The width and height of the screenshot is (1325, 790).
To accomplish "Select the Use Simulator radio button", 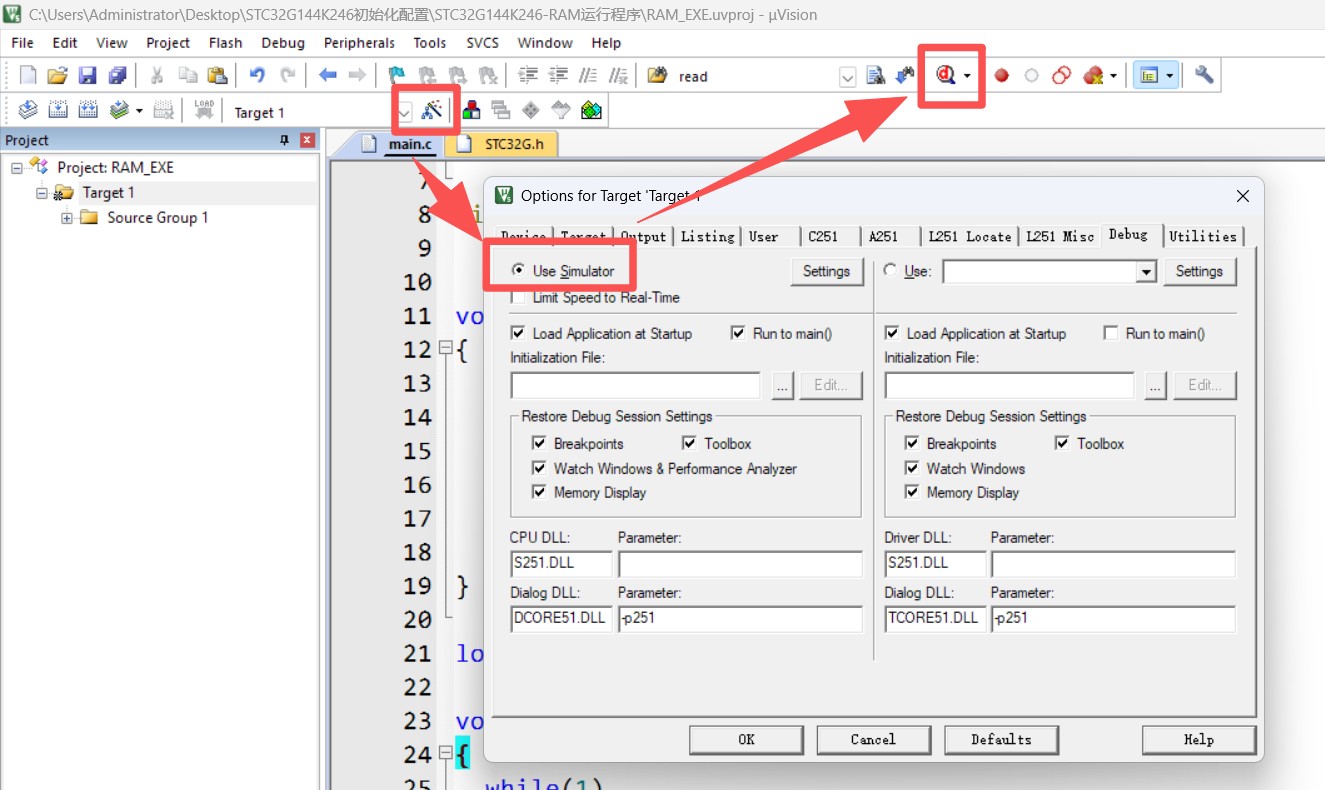I will tap(518, 271).
